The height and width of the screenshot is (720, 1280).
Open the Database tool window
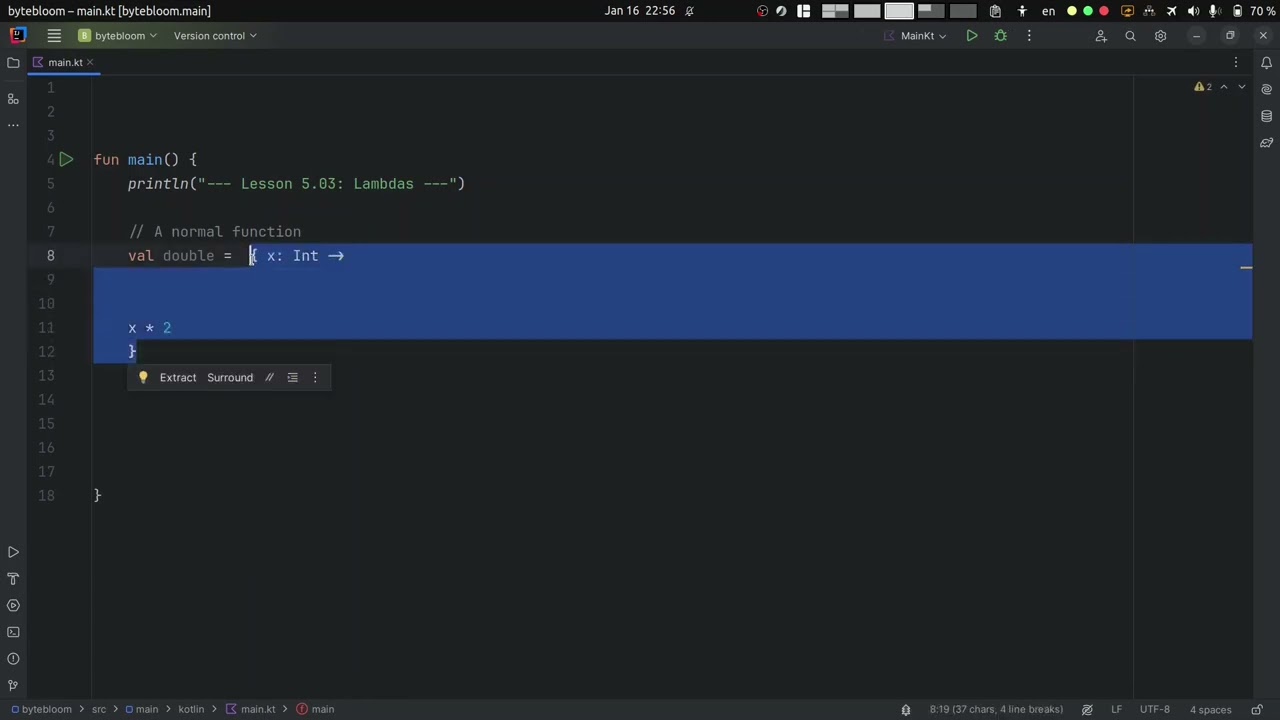[1266, 116]
